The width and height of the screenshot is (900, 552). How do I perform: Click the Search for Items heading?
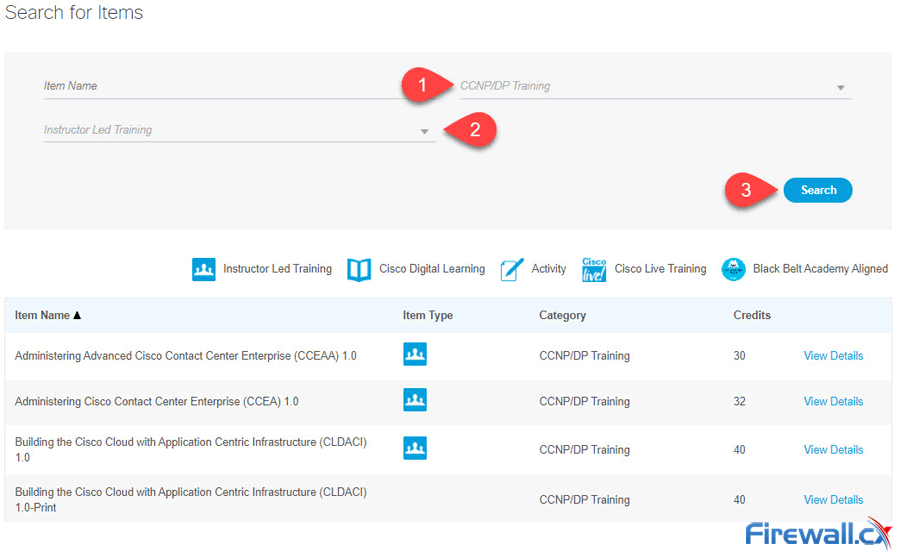[74, 13]
